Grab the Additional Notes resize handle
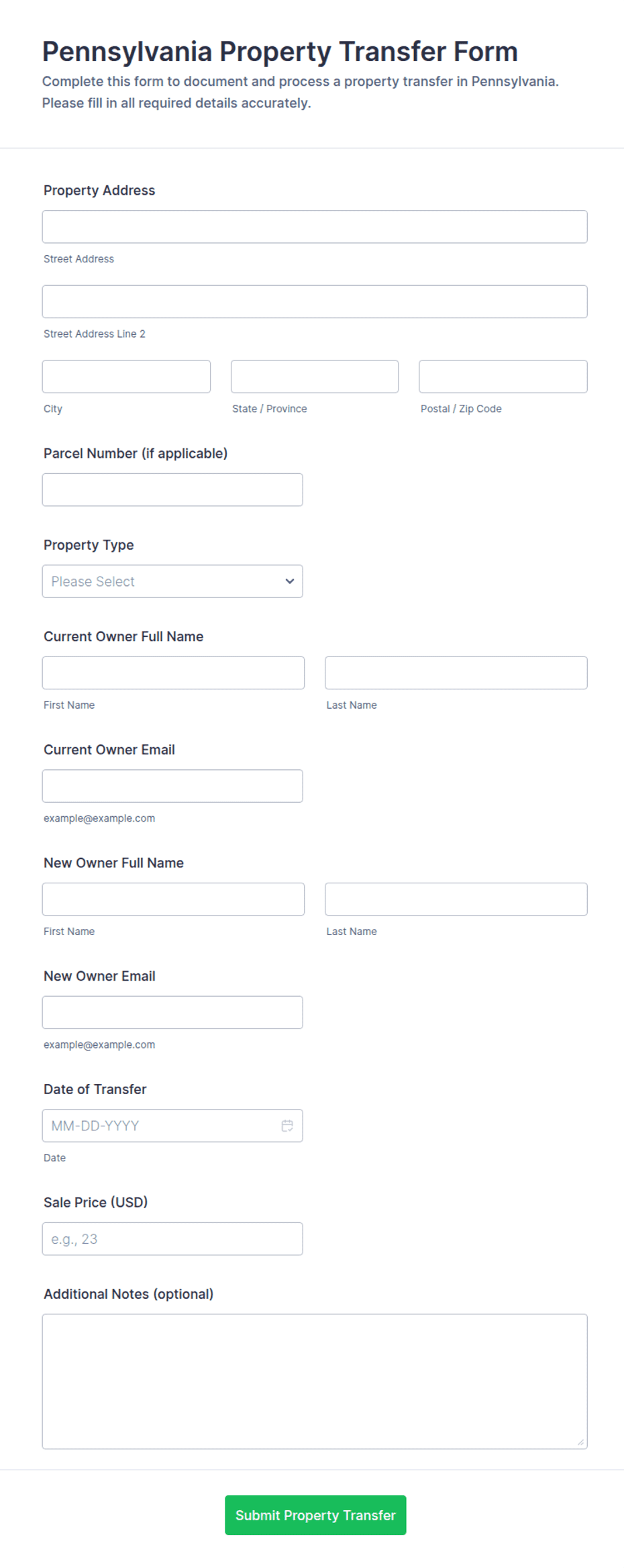This screenshot has height=1568, width=624. pyautogui.click(x=580, y=1442)
